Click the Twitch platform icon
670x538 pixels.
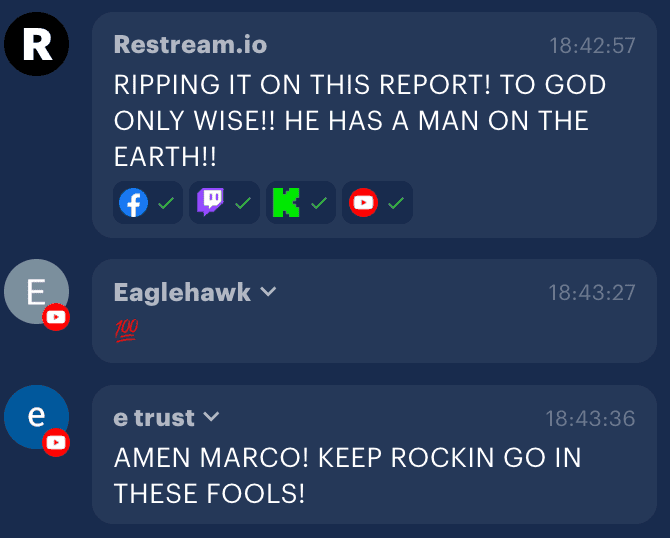(x=210, y=202)
